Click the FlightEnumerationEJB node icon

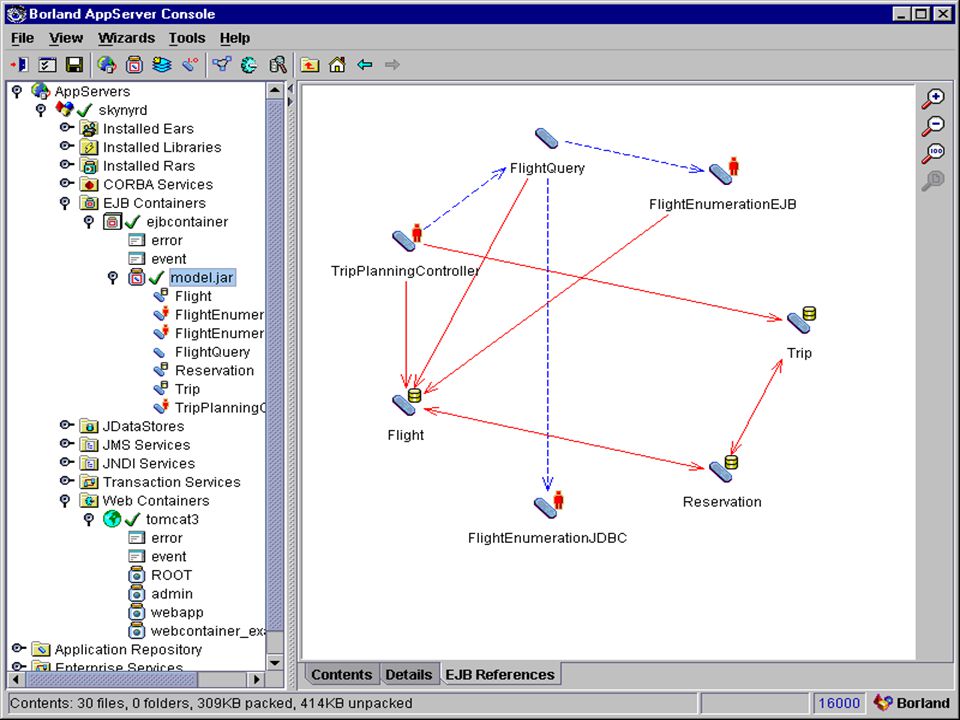coord(724,170)
